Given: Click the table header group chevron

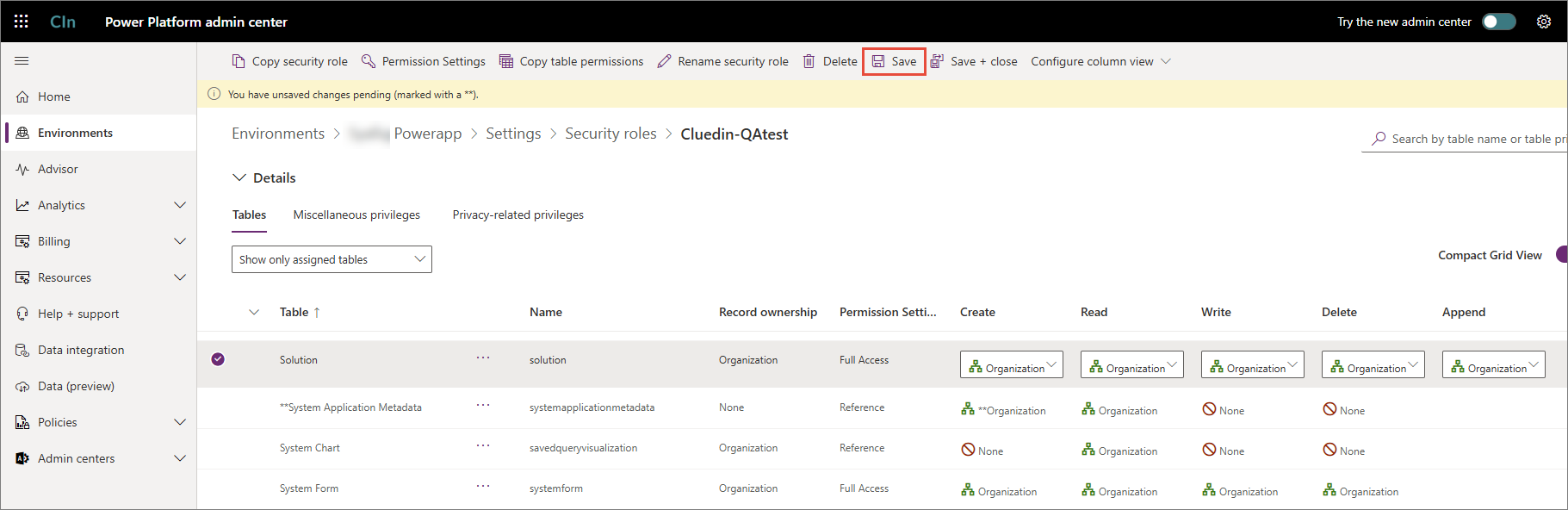Looking at the screenshot, I should pyautogui.click(x=254, y=312).
